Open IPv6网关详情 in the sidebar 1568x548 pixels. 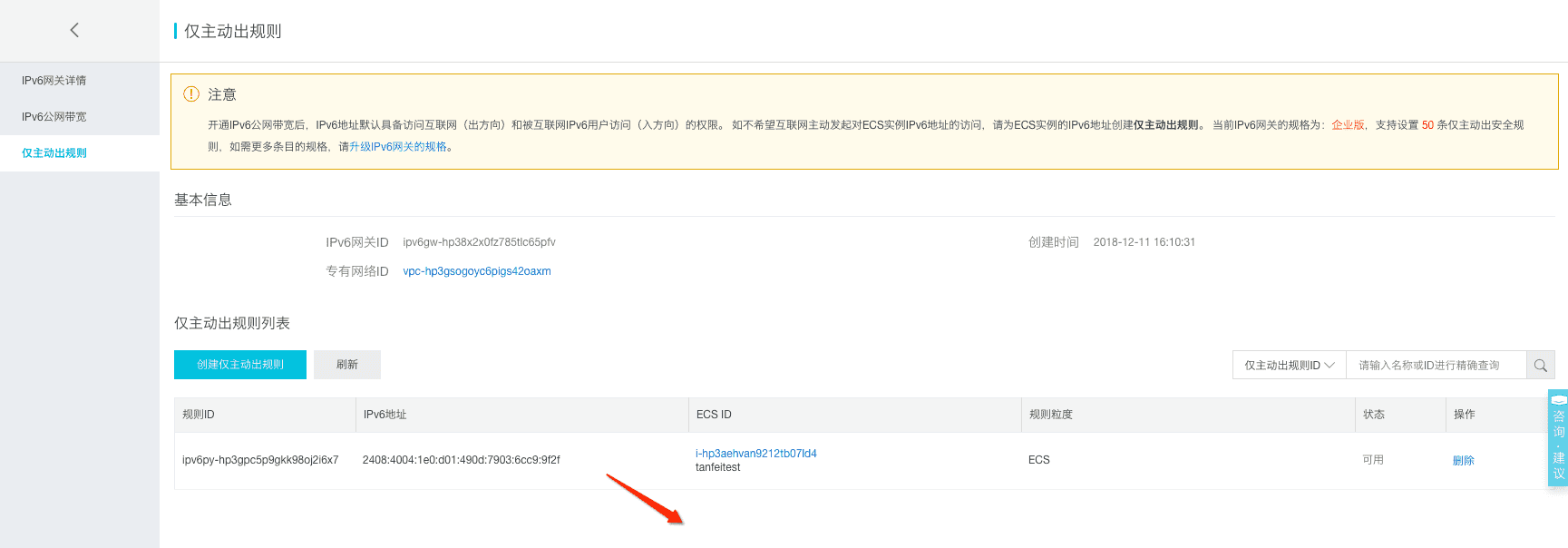(x=54, y=81)
